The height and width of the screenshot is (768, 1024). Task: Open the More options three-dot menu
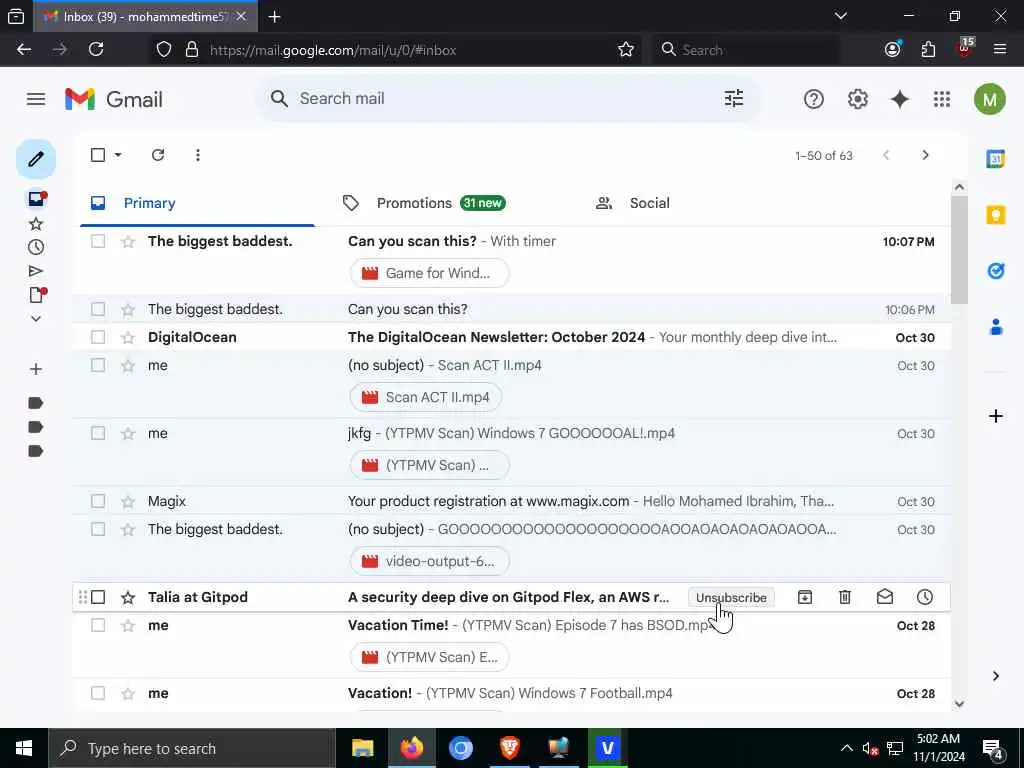[x=198, y=155]
